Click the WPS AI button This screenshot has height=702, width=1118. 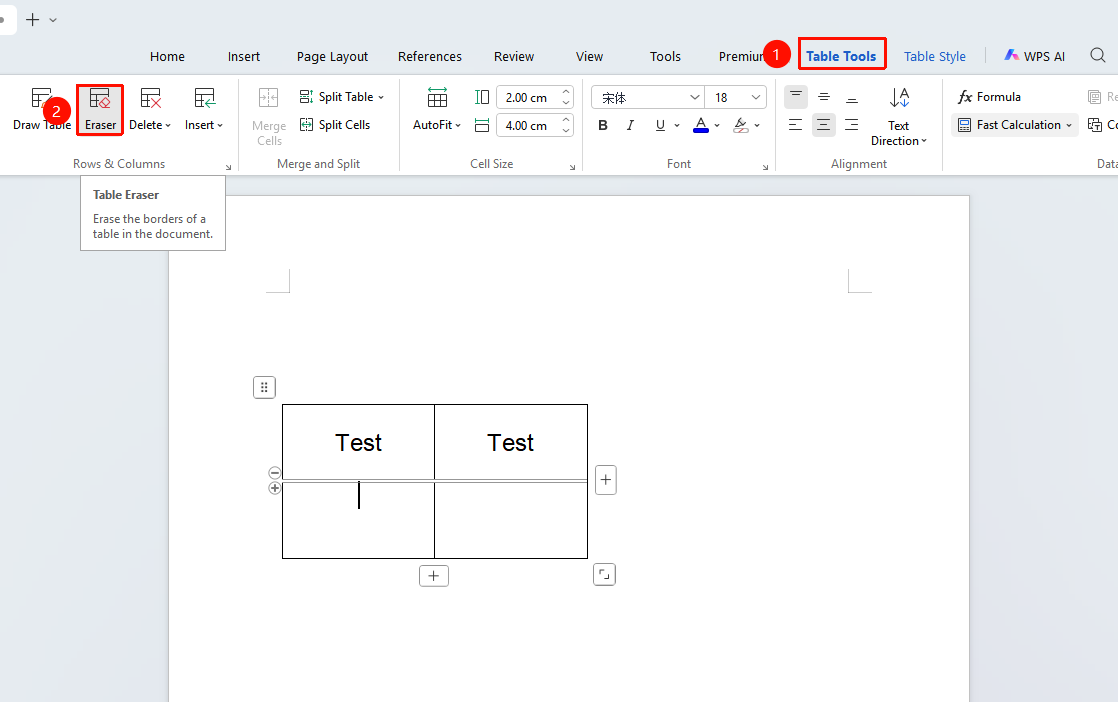pos(1035,56)
